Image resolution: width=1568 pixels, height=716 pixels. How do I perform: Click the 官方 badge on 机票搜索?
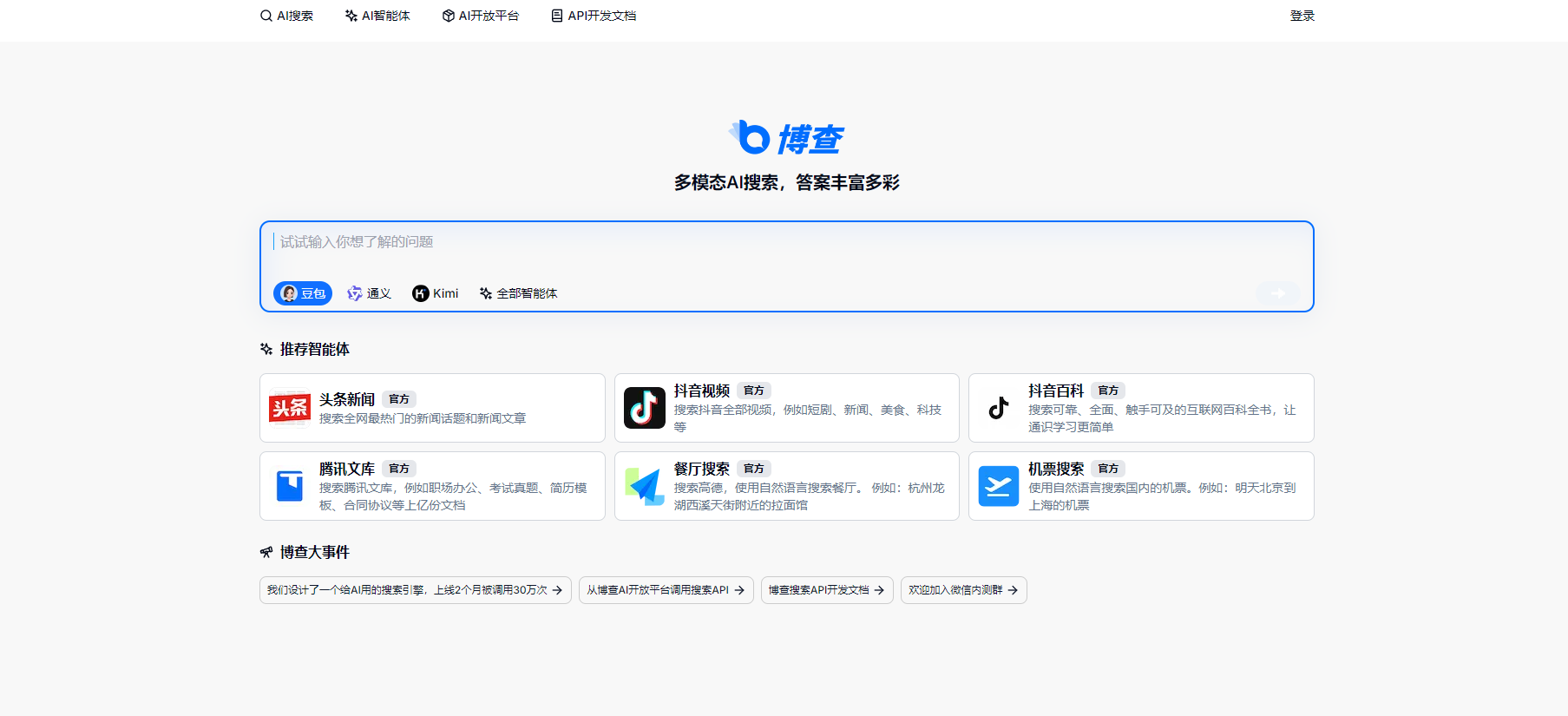1108,469
